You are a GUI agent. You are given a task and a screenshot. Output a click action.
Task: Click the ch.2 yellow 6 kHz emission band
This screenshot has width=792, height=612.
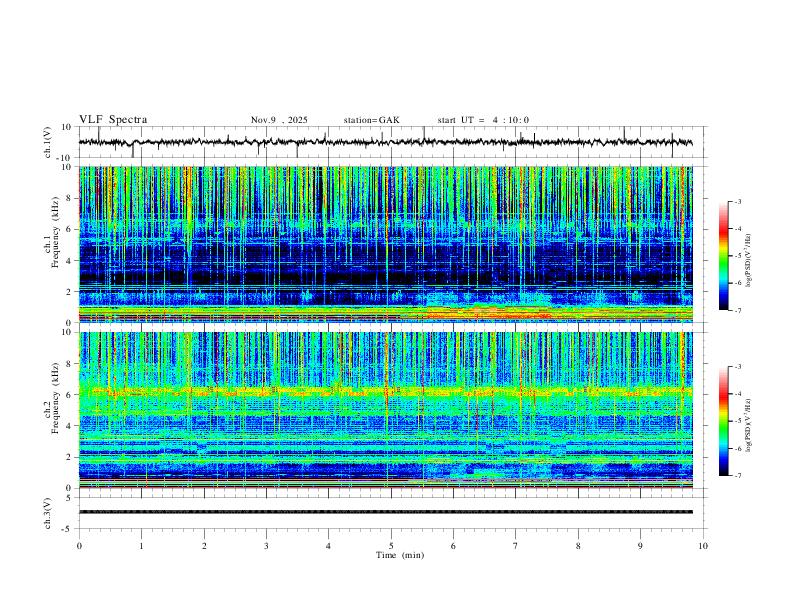click(x=385, y=391)
